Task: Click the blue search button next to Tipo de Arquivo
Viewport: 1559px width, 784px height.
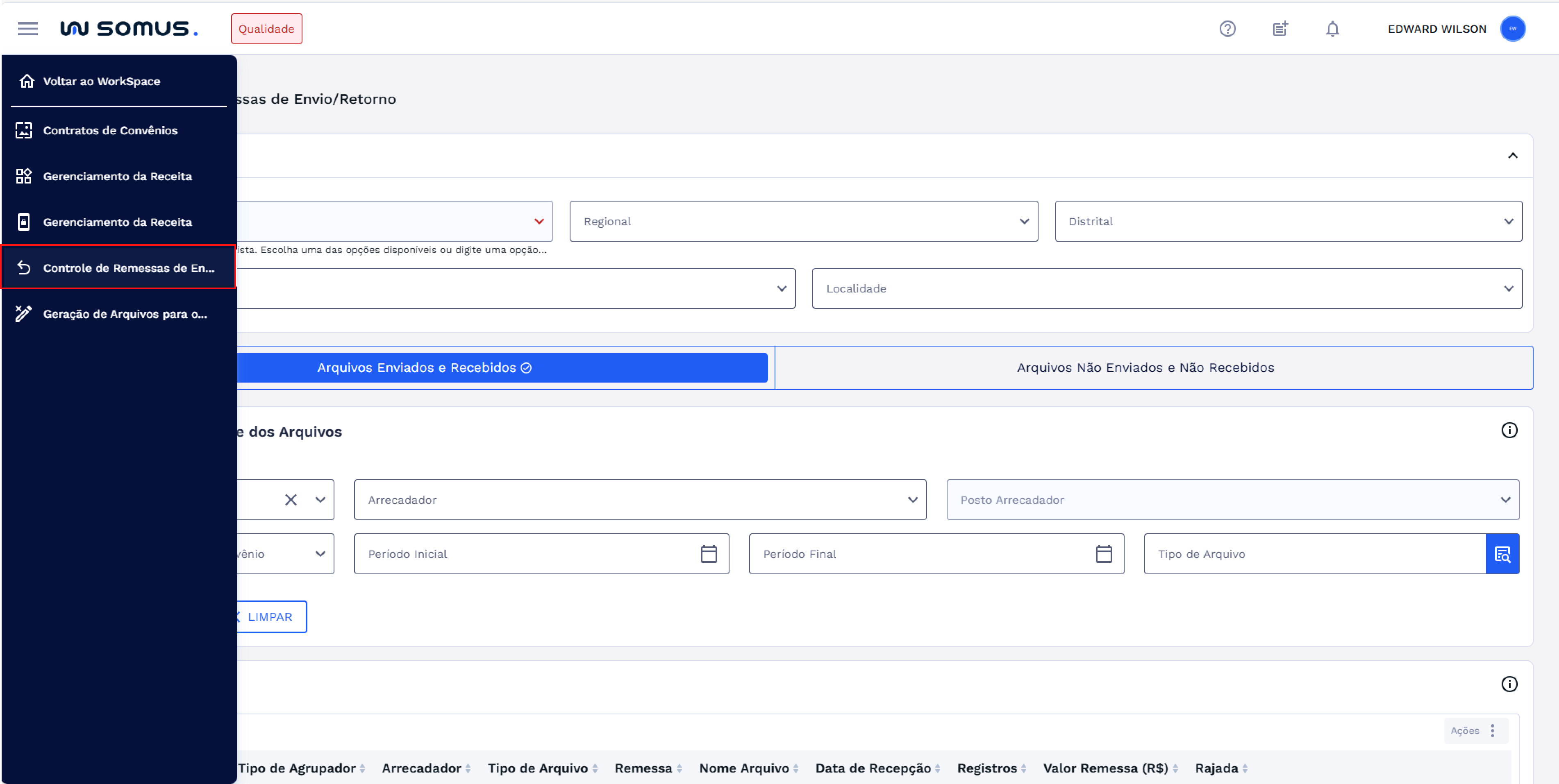Action: (x=1503, y=553)
